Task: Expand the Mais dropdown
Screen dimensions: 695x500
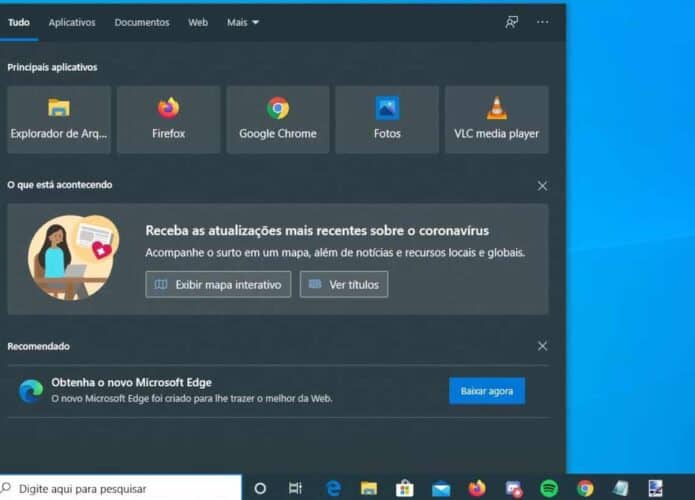Action: (x=242, y=22)
